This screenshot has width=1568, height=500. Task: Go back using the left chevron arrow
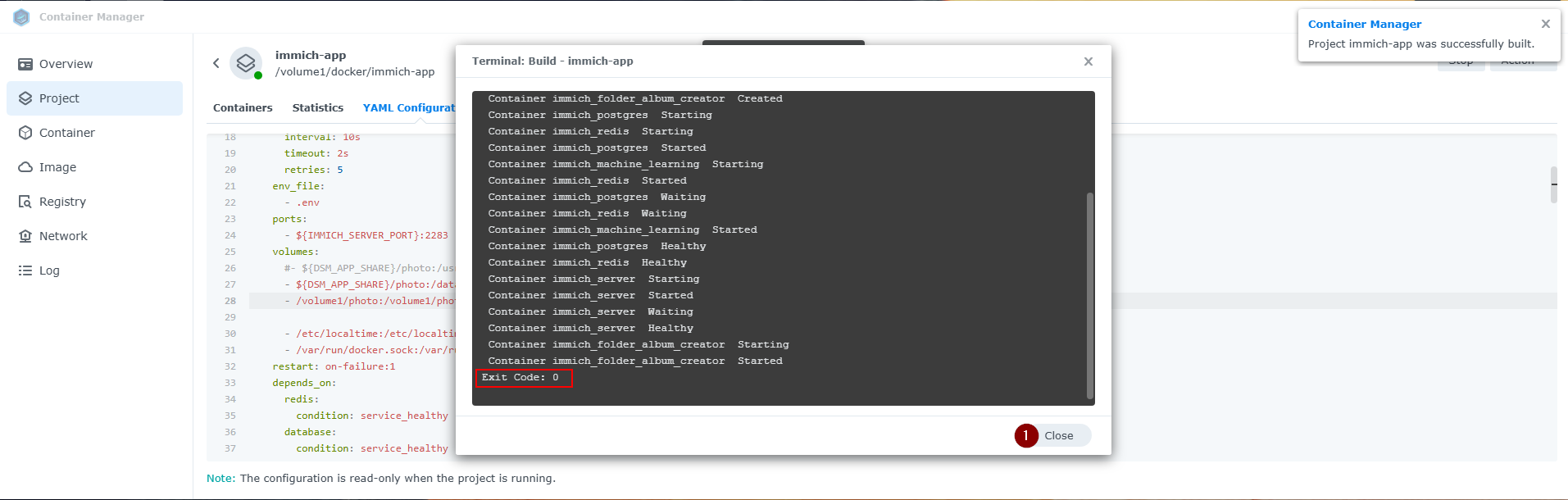pyautogui.click(x=216, y=63)
